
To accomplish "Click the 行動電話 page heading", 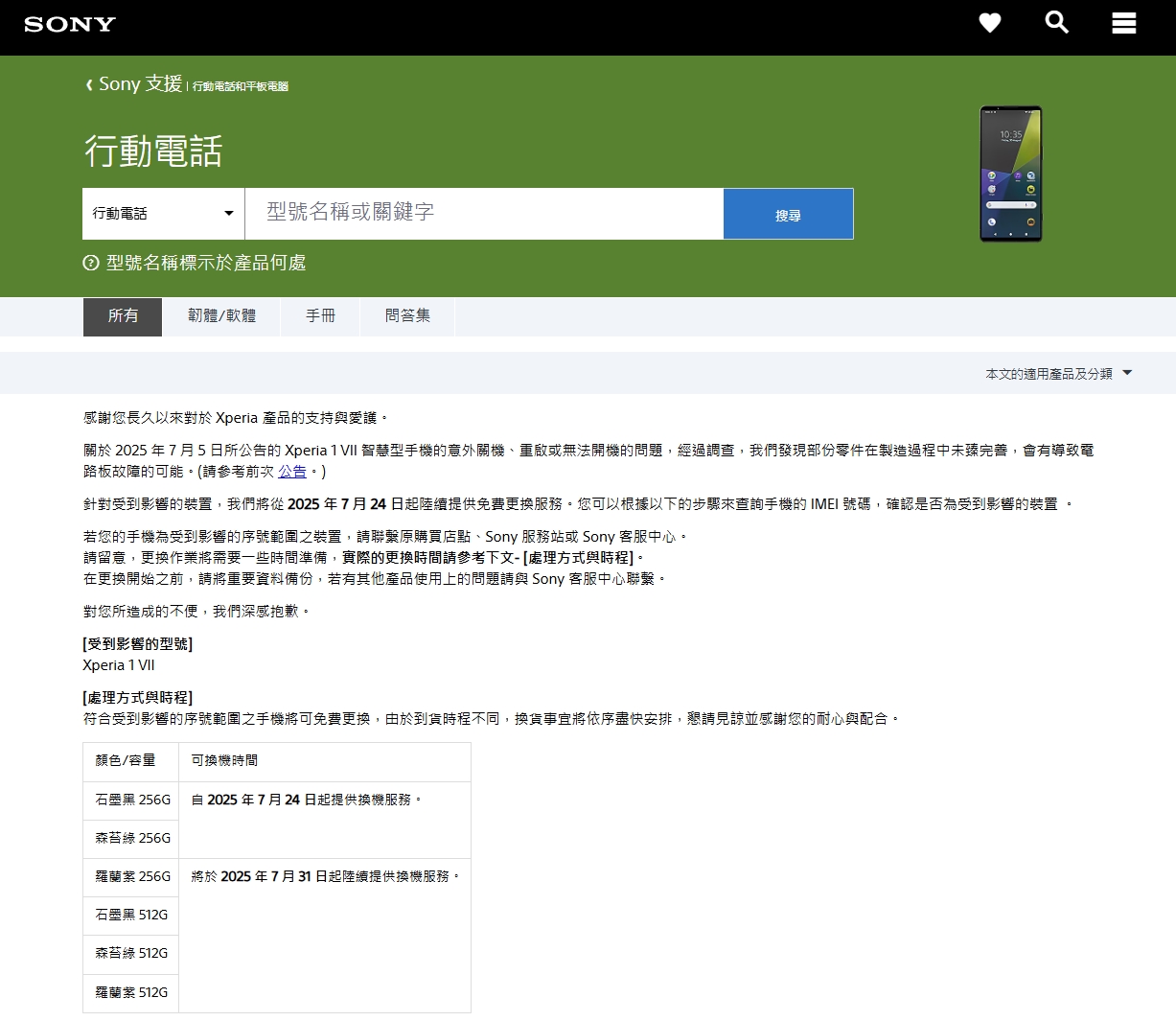I will click(x=153, y=151).
